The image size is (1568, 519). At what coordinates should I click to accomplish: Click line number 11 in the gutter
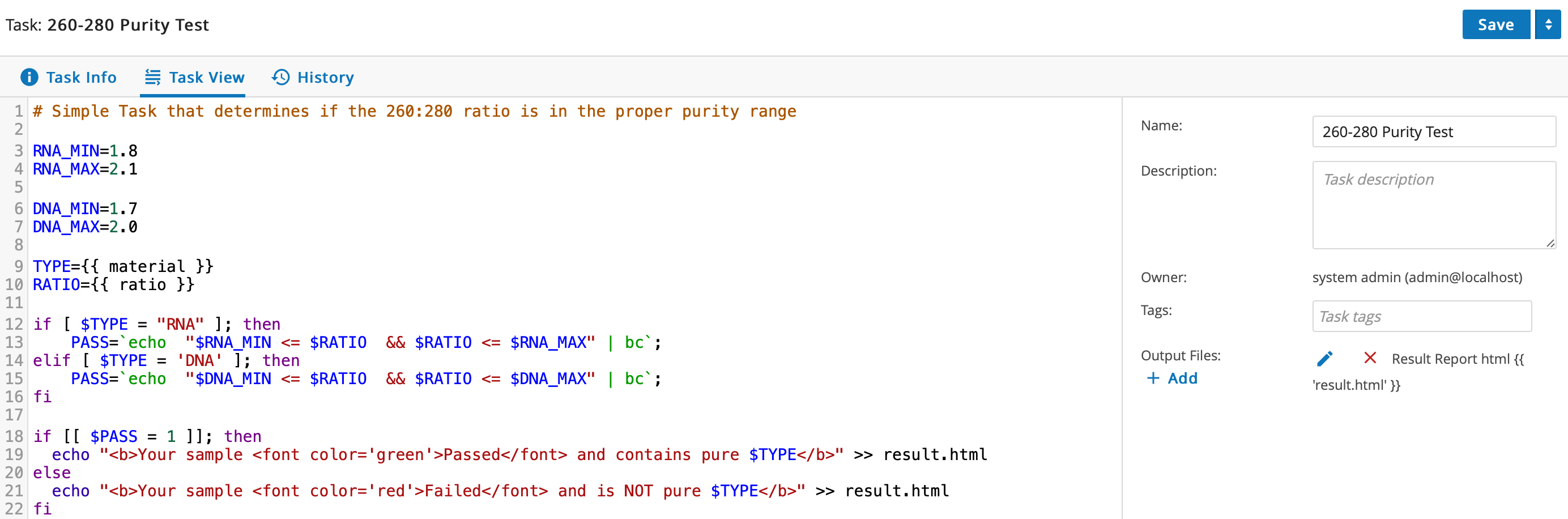pyautogui.click(x=14, y=303)
